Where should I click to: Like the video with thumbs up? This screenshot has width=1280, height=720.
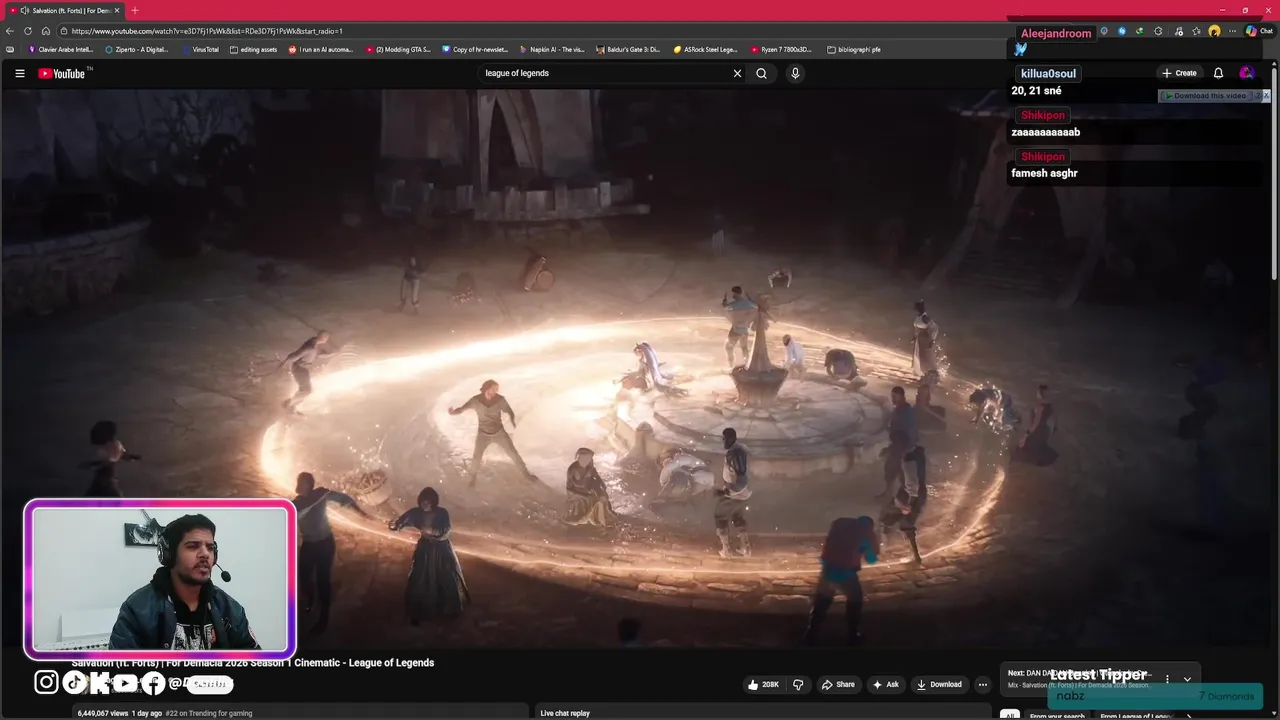[763, 684]
